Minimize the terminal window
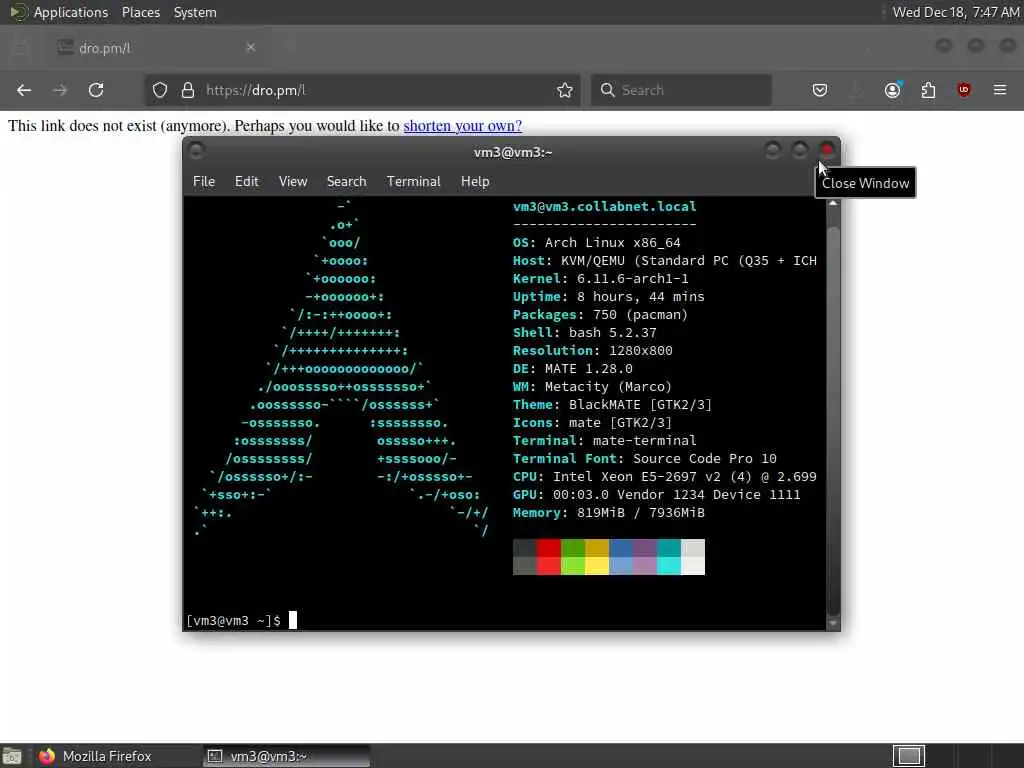The height and width of the screenshot is (768, 1024). pyautogui.click(x=773, y=150)
